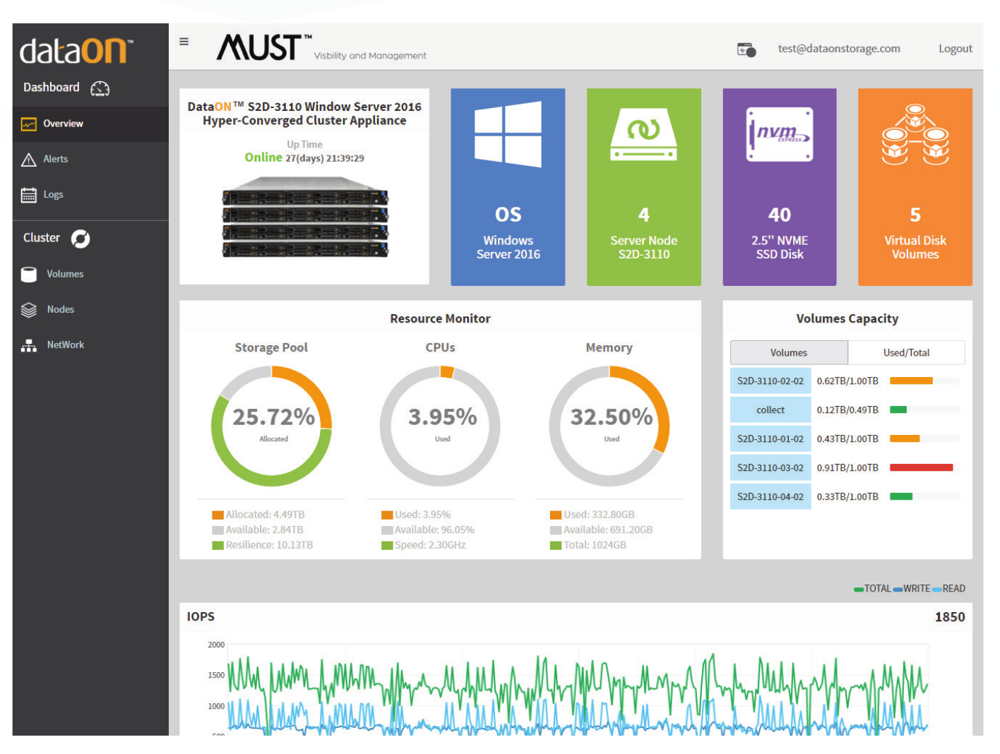Click the red usage bar for S2D-3110-03-02
The width and height of the screenshot is (1000, 754).
(922, 468)
